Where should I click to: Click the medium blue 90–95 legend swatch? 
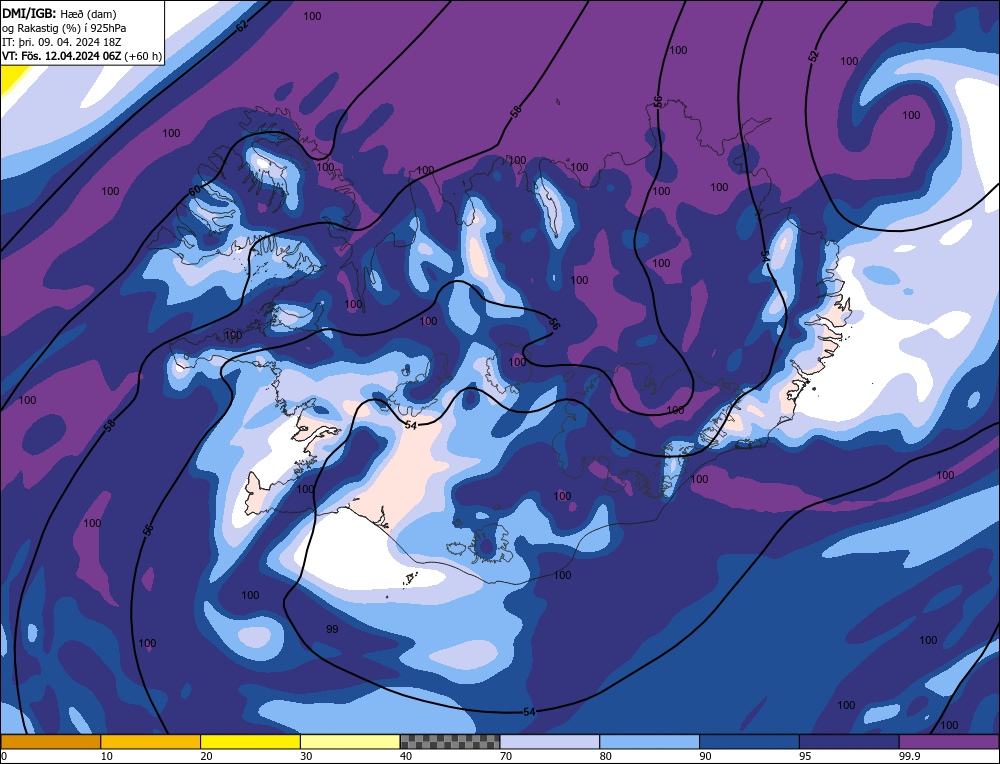click(749, 742)
